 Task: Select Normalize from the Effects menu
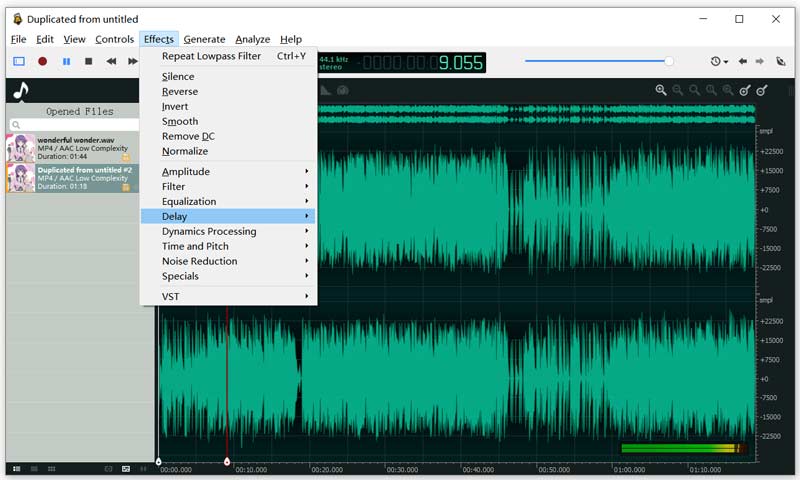(185, 151)
